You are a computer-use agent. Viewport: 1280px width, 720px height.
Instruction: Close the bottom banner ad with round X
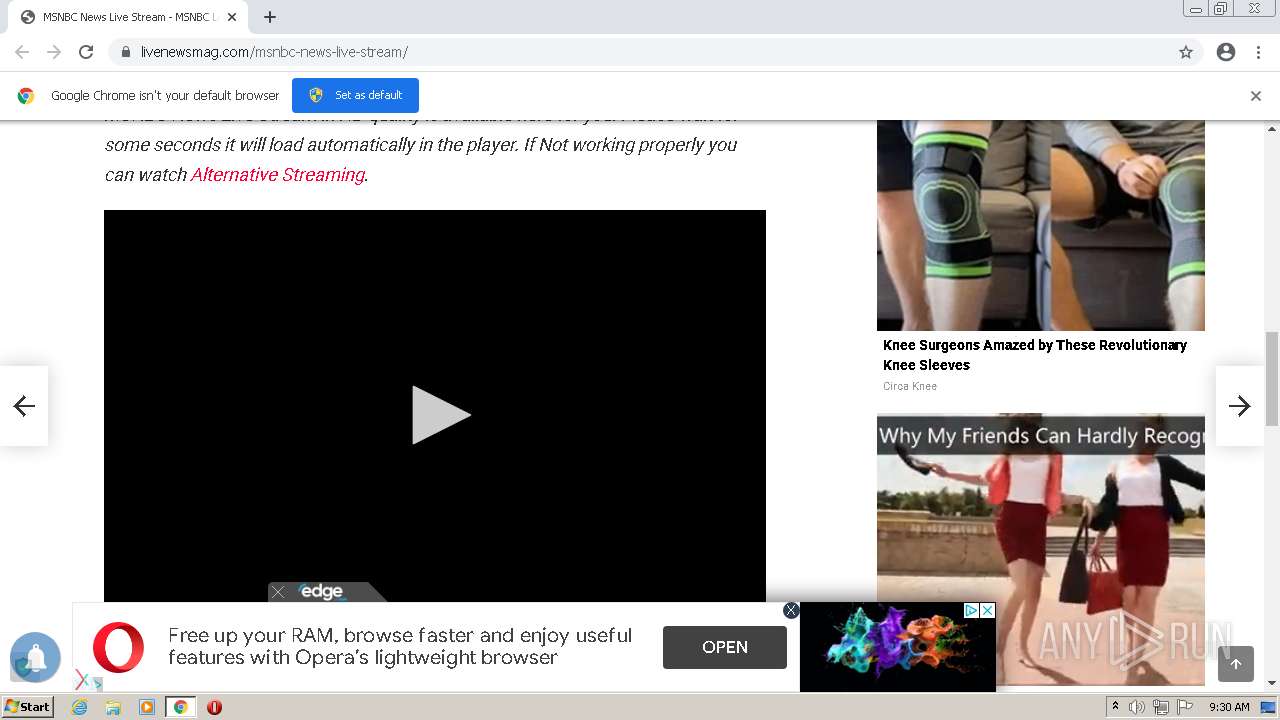pyautogui.click(x=791, y=610)
